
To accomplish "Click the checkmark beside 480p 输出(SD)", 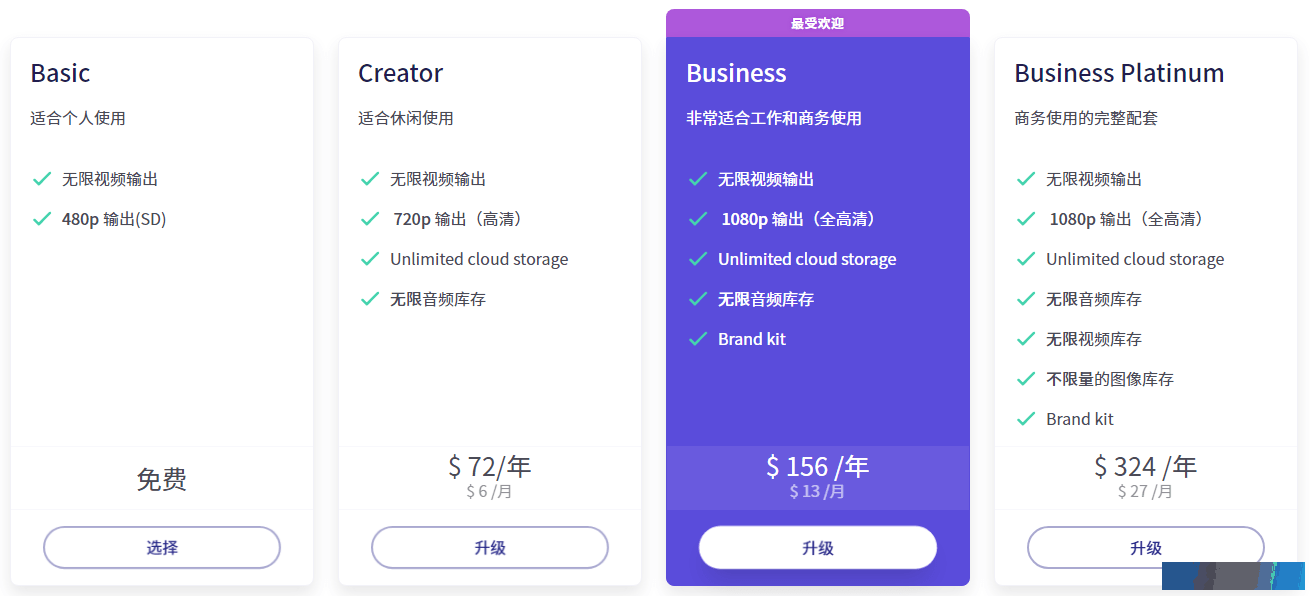I will [x=42, y=219].
